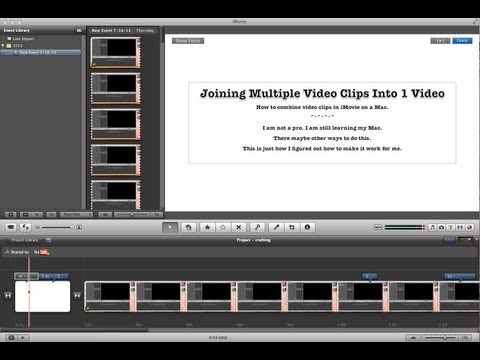The width and height of the screenshot is (480, 360).
Task: Toggle event library list button at bottom-left
Action: coord(11,215)
